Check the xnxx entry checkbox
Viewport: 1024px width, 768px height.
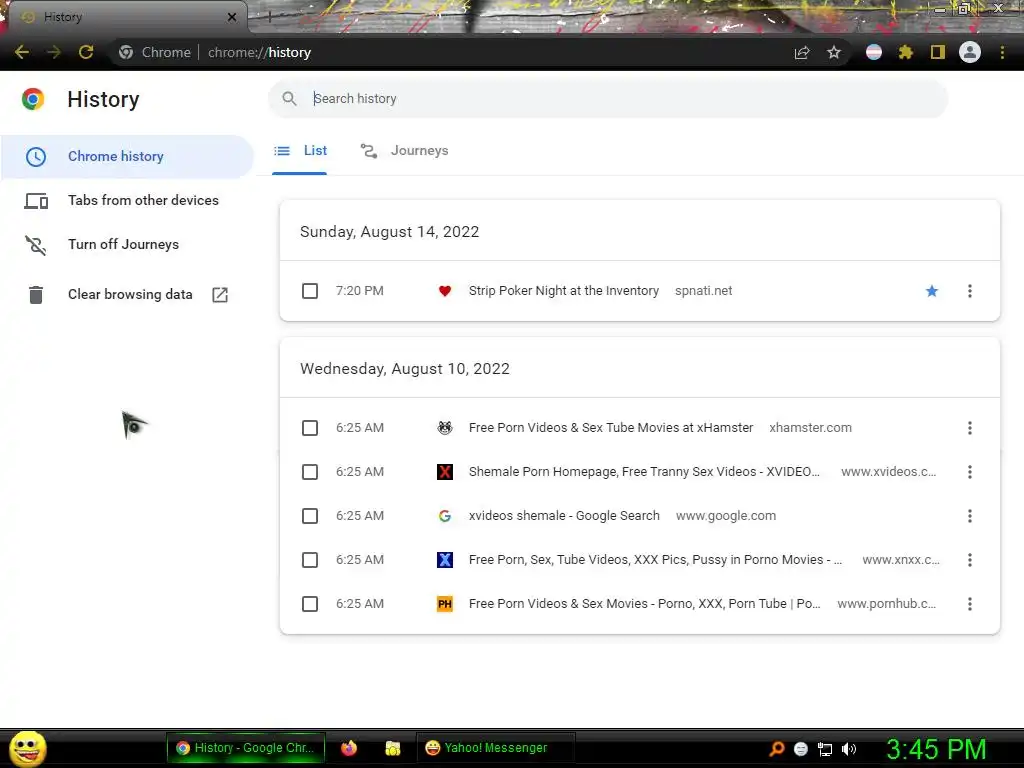[x=310, y=560]
